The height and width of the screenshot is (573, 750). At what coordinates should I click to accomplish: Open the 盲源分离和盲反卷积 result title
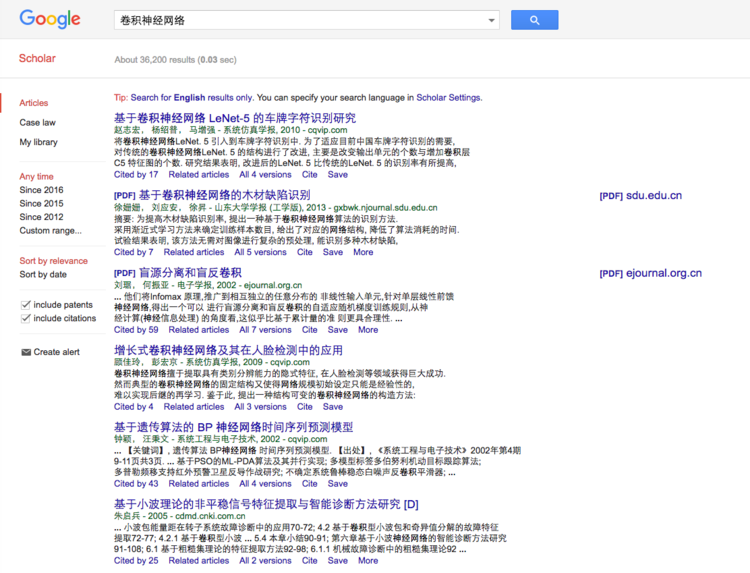190,273
